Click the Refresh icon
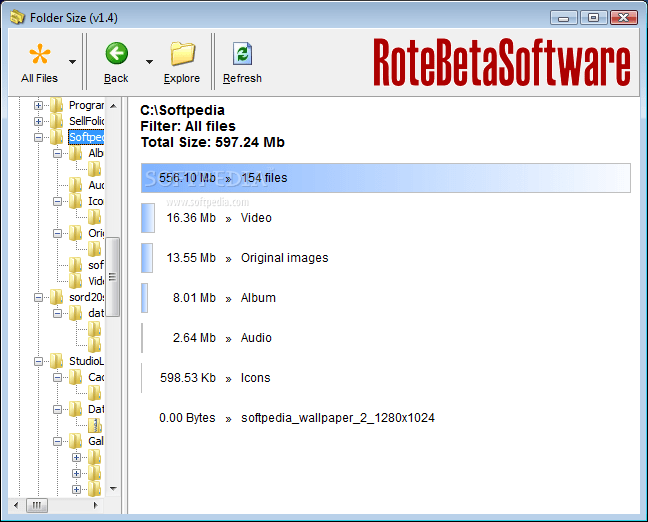 pyautogui.click(x=242, y=54)
